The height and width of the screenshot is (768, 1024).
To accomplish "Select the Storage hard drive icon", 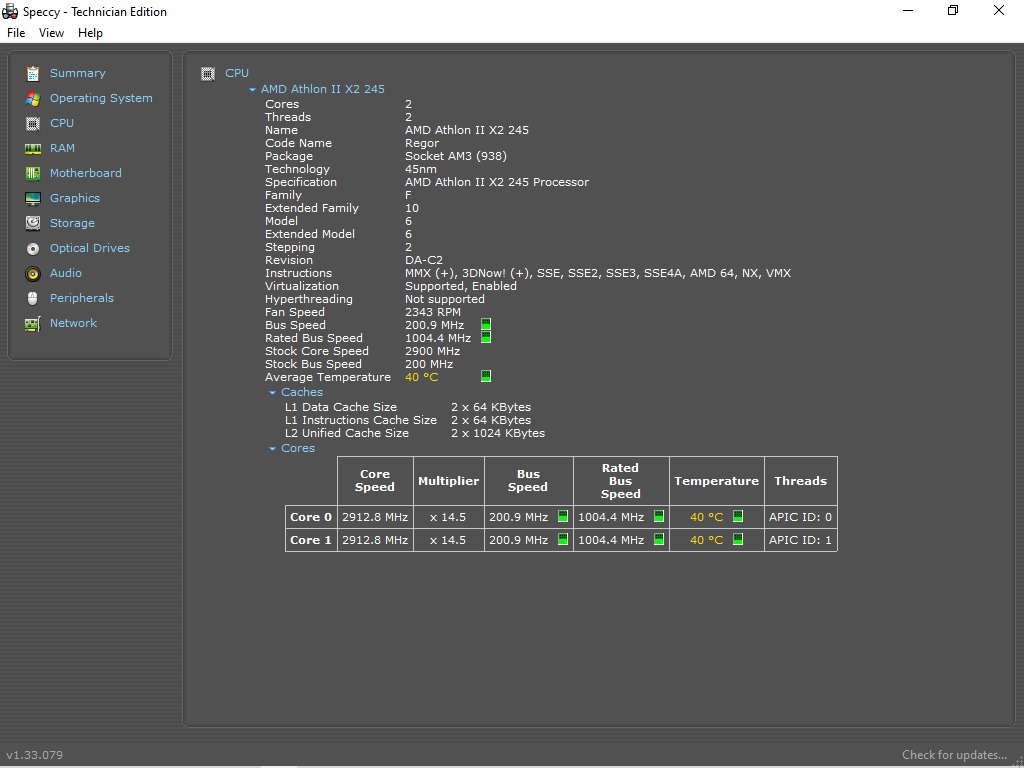I will [x=33, y=223].
